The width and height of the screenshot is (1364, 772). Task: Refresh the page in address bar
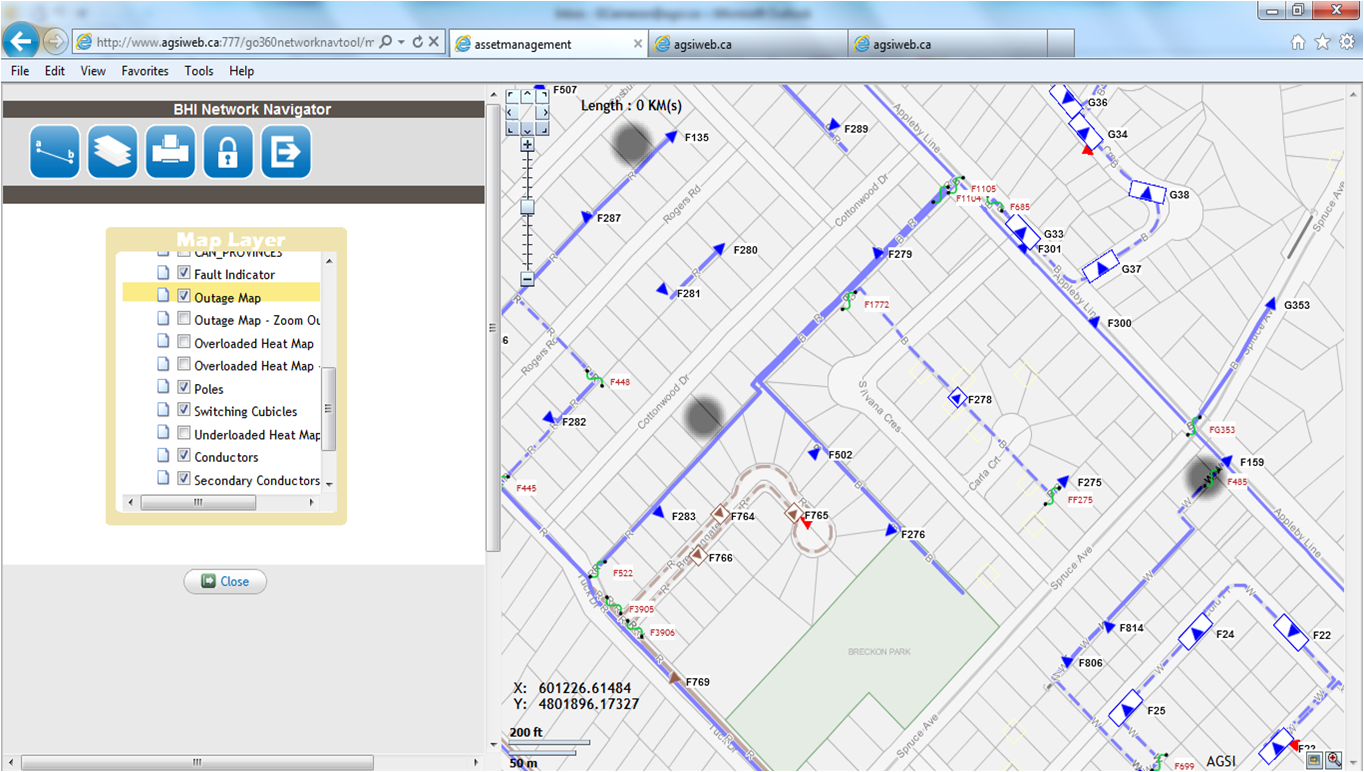click(418, 43)
